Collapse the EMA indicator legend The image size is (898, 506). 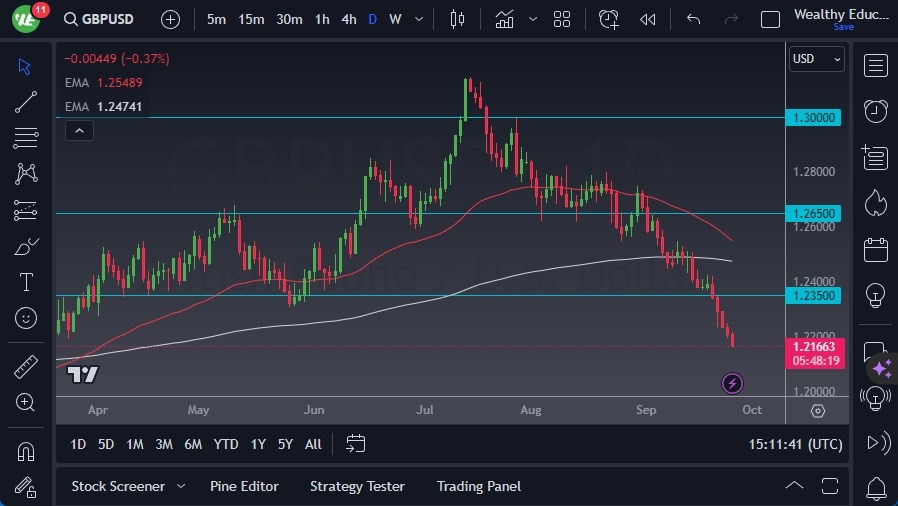[x=78, y=130]
